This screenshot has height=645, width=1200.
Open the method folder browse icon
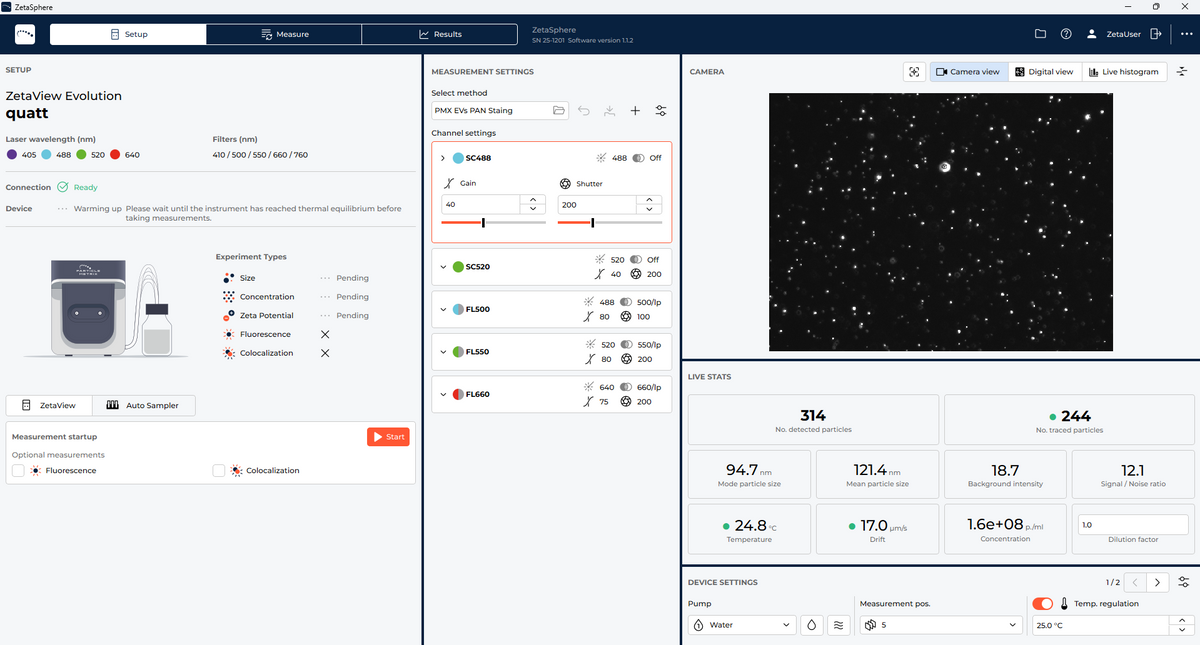pos(559,111)
